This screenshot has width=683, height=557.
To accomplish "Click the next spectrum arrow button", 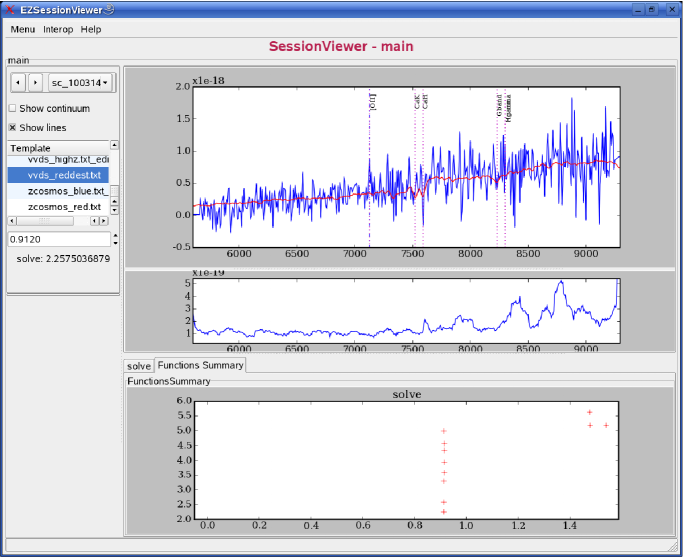I will point(35,82).
